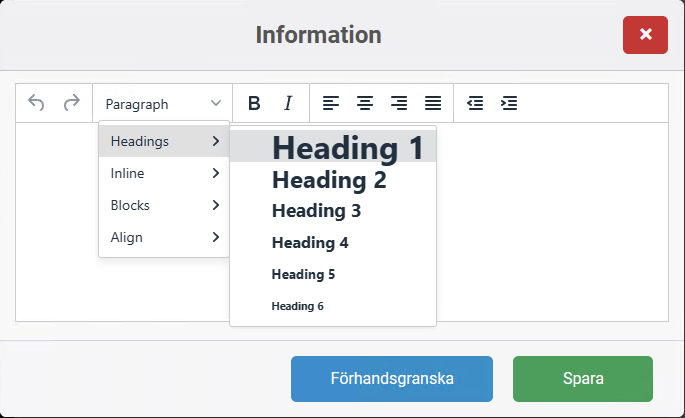Decrease the paragraph indent
685x418 pixels.
[475, 103]
